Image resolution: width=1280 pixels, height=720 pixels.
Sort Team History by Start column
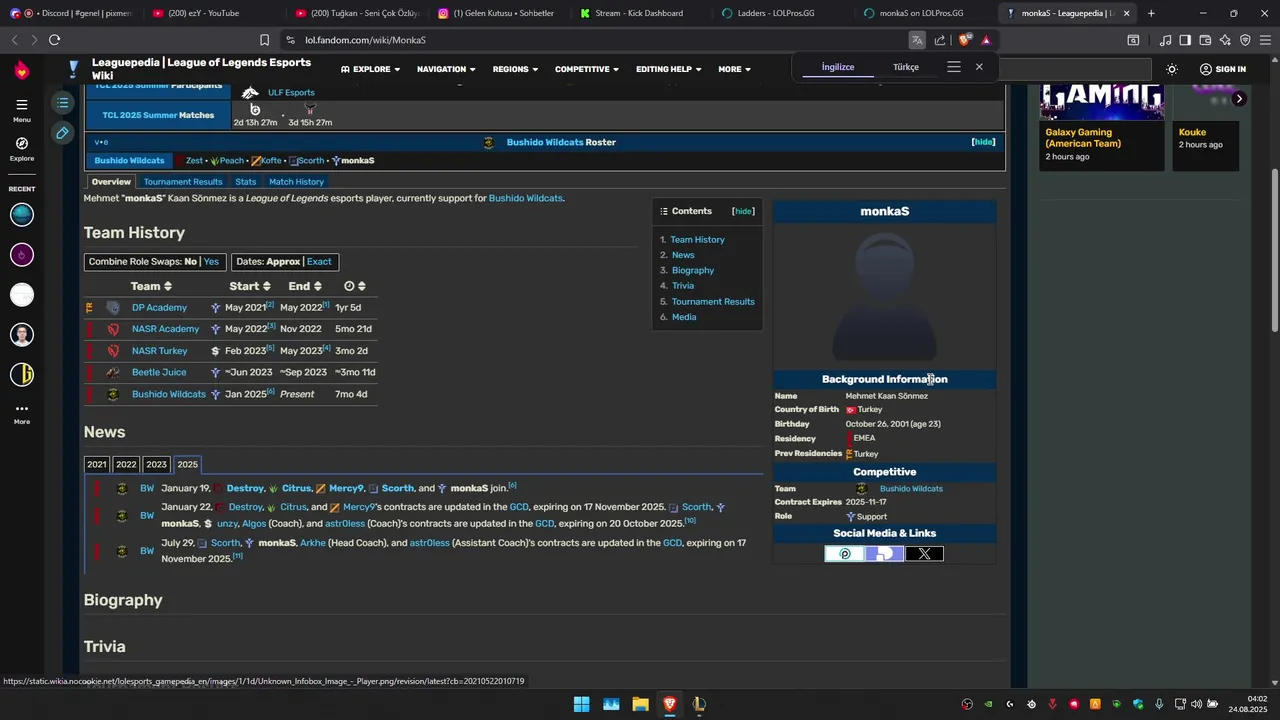coord(249,286)
